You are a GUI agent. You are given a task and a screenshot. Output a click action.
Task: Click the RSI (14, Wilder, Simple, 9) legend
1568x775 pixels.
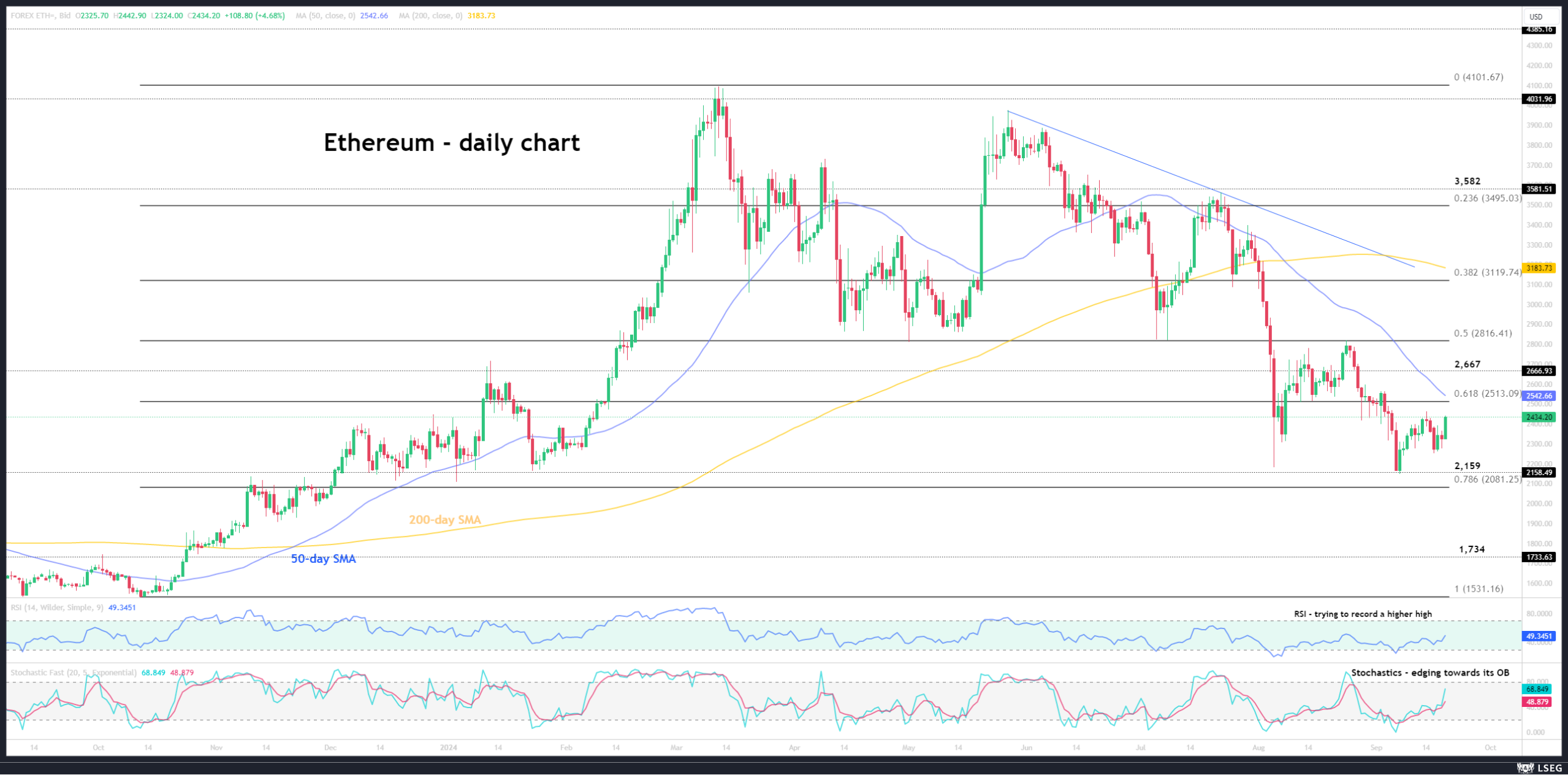pos(56,608)
